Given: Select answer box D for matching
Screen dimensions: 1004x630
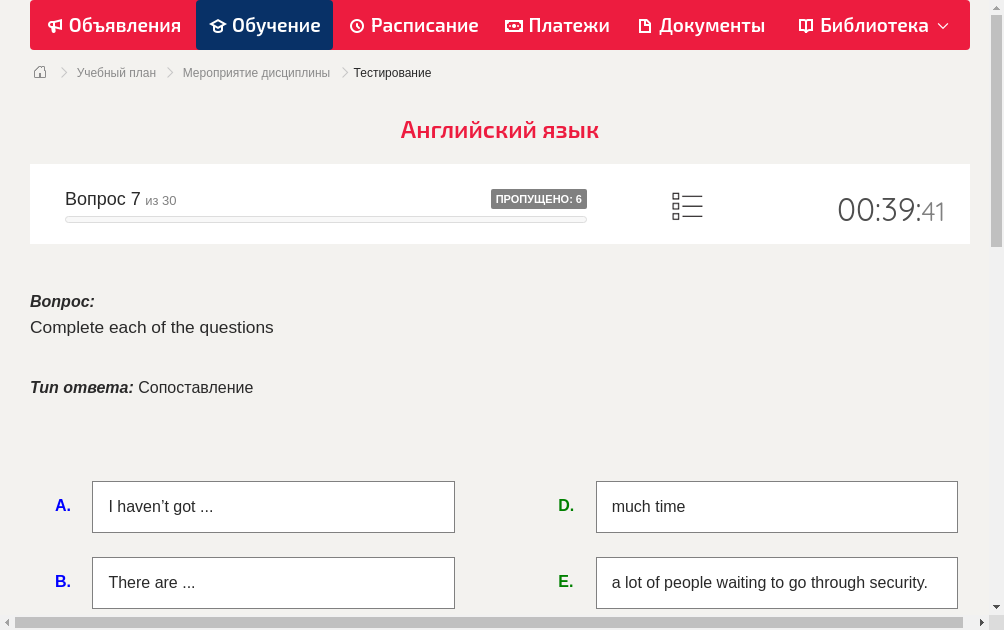Looking at the screenshot, I should coord(777,506).
